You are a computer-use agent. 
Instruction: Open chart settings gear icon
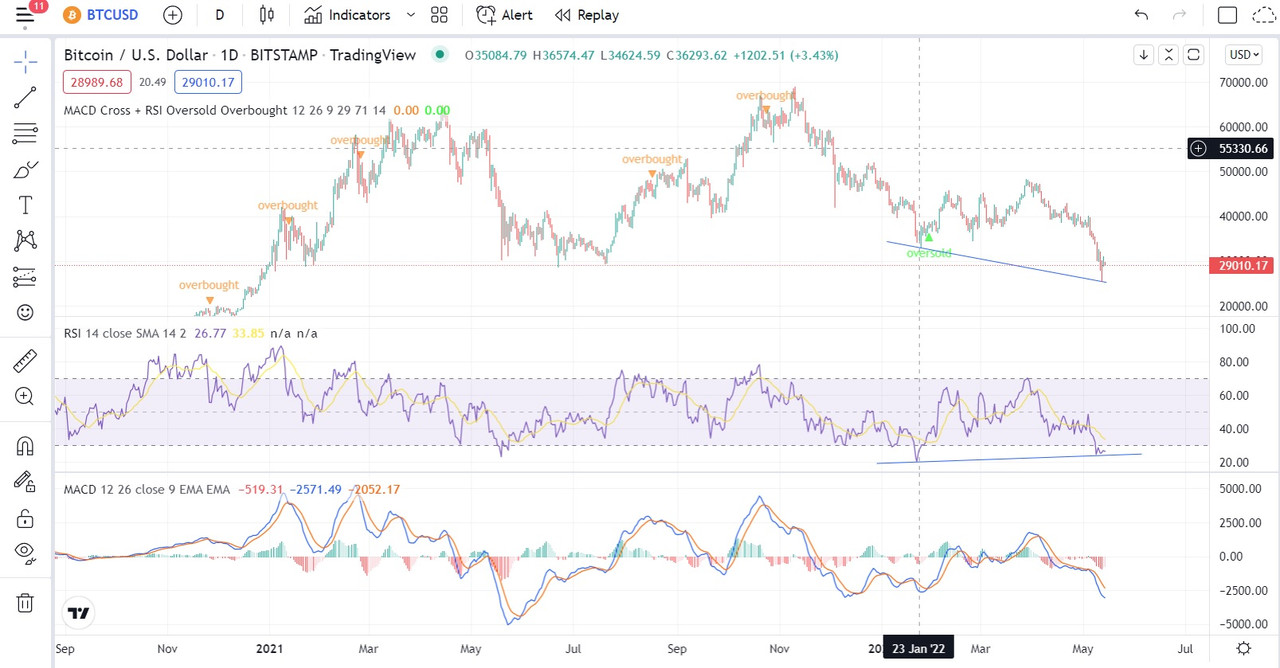(1243, 648)
